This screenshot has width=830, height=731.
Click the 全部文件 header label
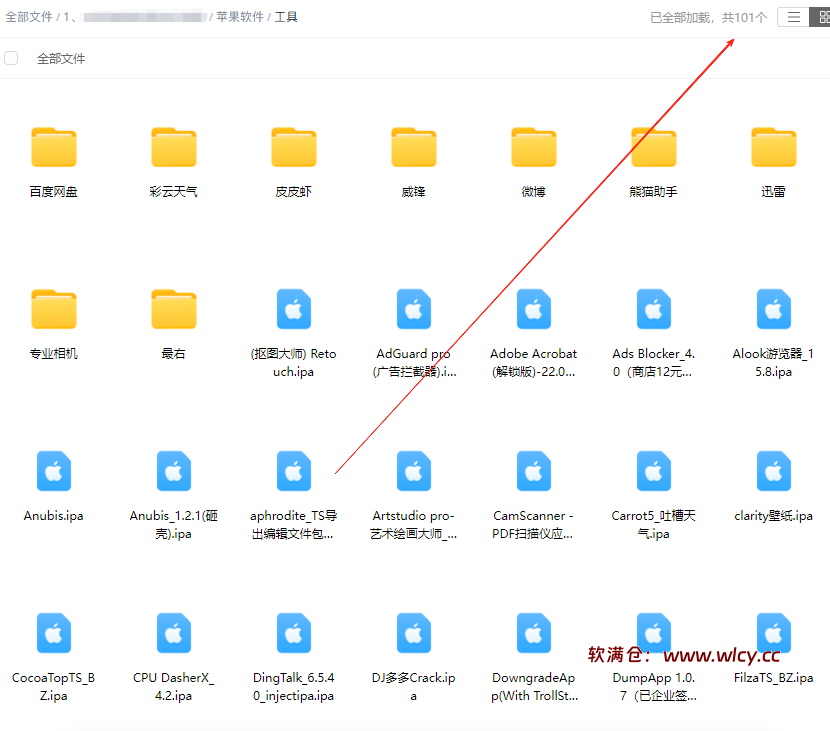(61, 58)
